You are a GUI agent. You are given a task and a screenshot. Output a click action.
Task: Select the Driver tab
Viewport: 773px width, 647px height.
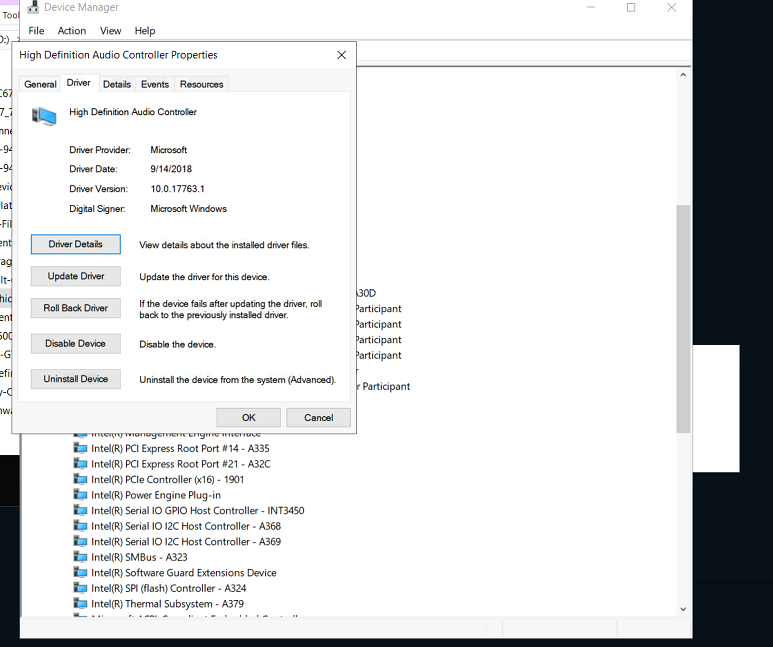(78, 83)
